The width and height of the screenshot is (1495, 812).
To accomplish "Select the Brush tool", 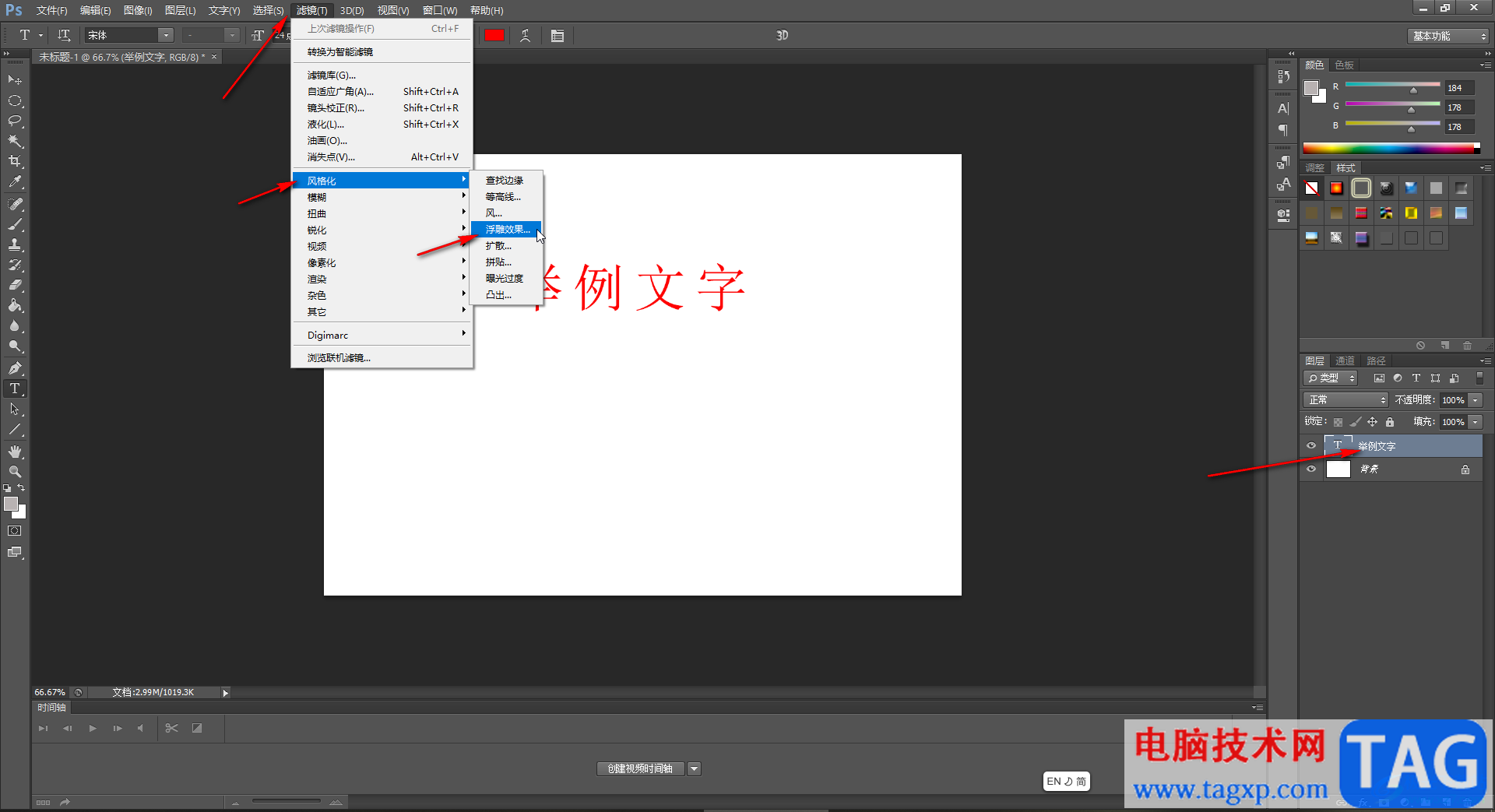I will (x=15, y=224).
